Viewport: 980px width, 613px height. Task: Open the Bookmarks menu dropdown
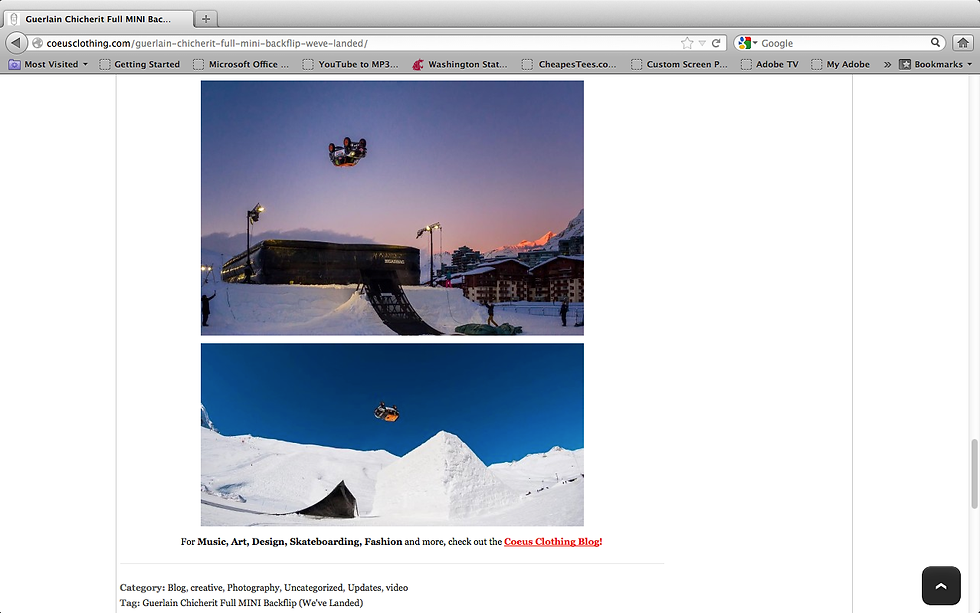936,64
